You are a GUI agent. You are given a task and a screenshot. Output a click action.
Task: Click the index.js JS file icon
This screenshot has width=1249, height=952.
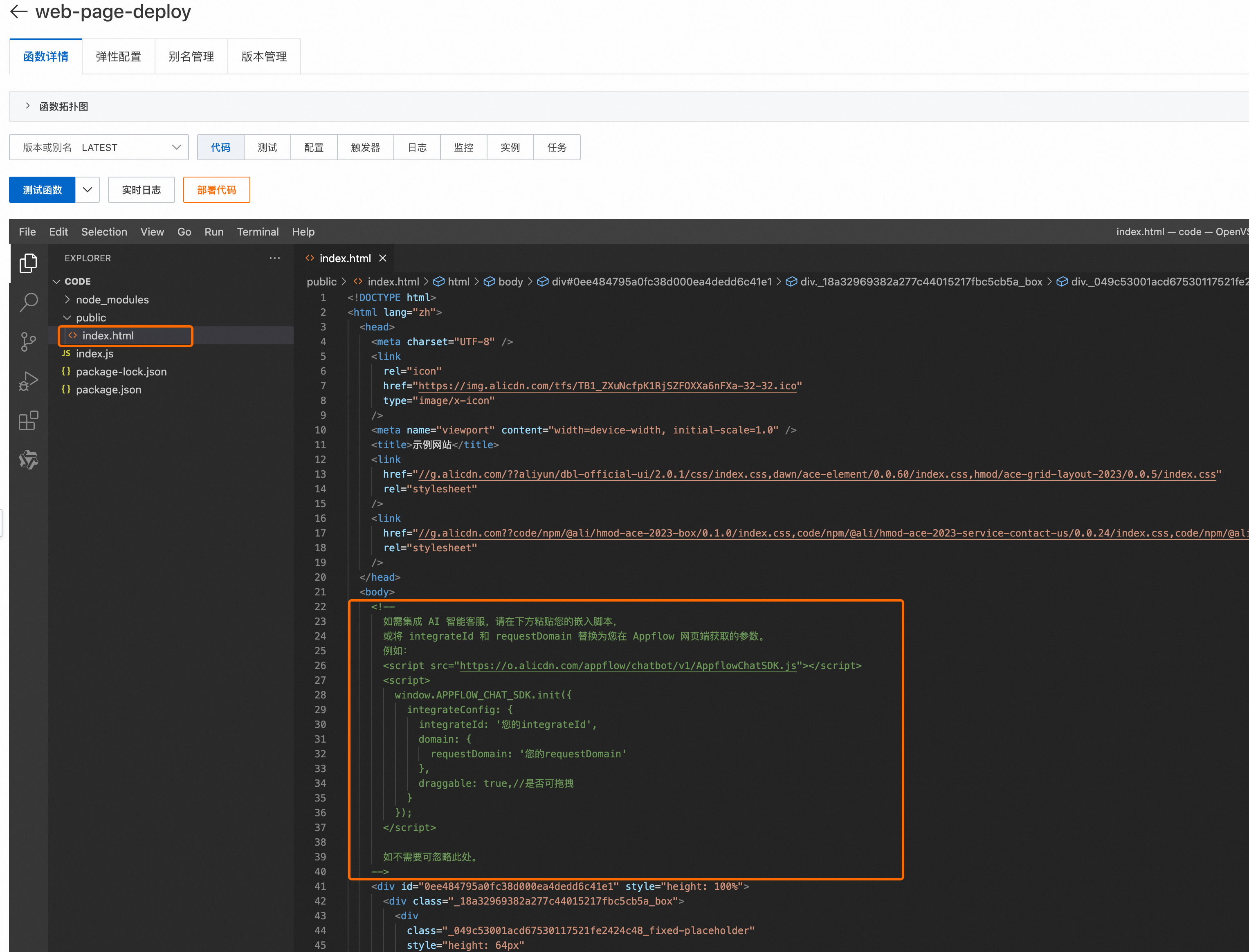click(x=66, y=353)
